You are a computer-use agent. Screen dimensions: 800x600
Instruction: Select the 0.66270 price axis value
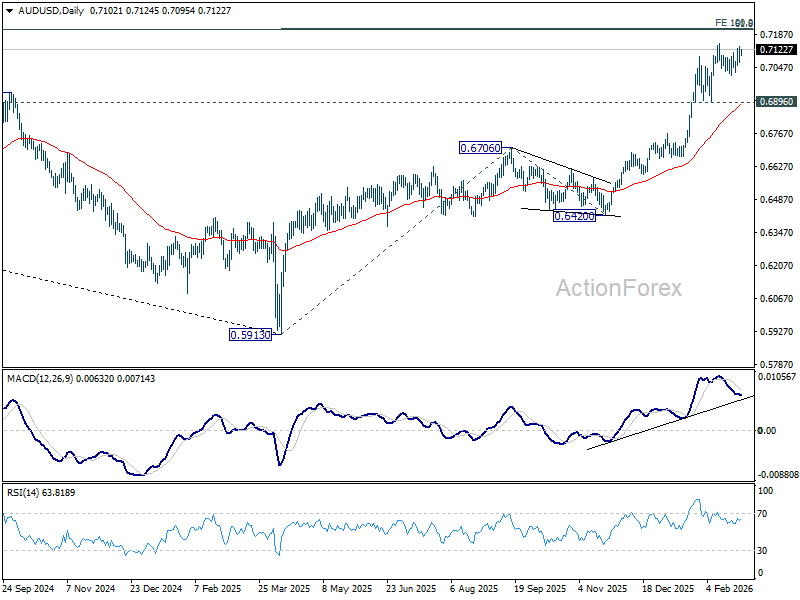click(x=777, y=166)
